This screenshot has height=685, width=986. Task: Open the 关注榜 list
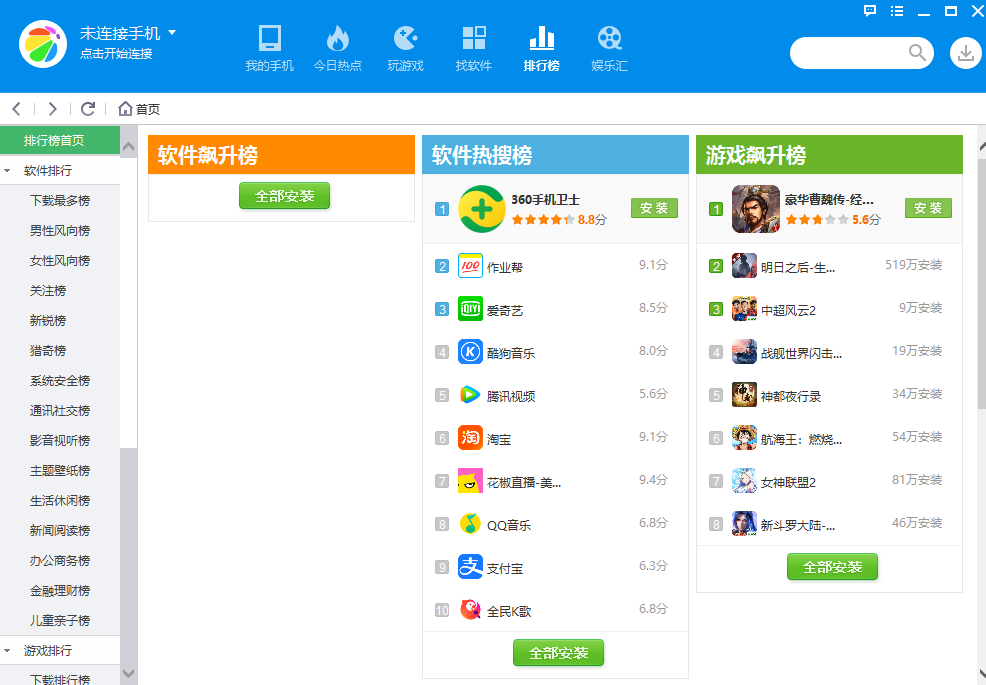tap(48, 291)
